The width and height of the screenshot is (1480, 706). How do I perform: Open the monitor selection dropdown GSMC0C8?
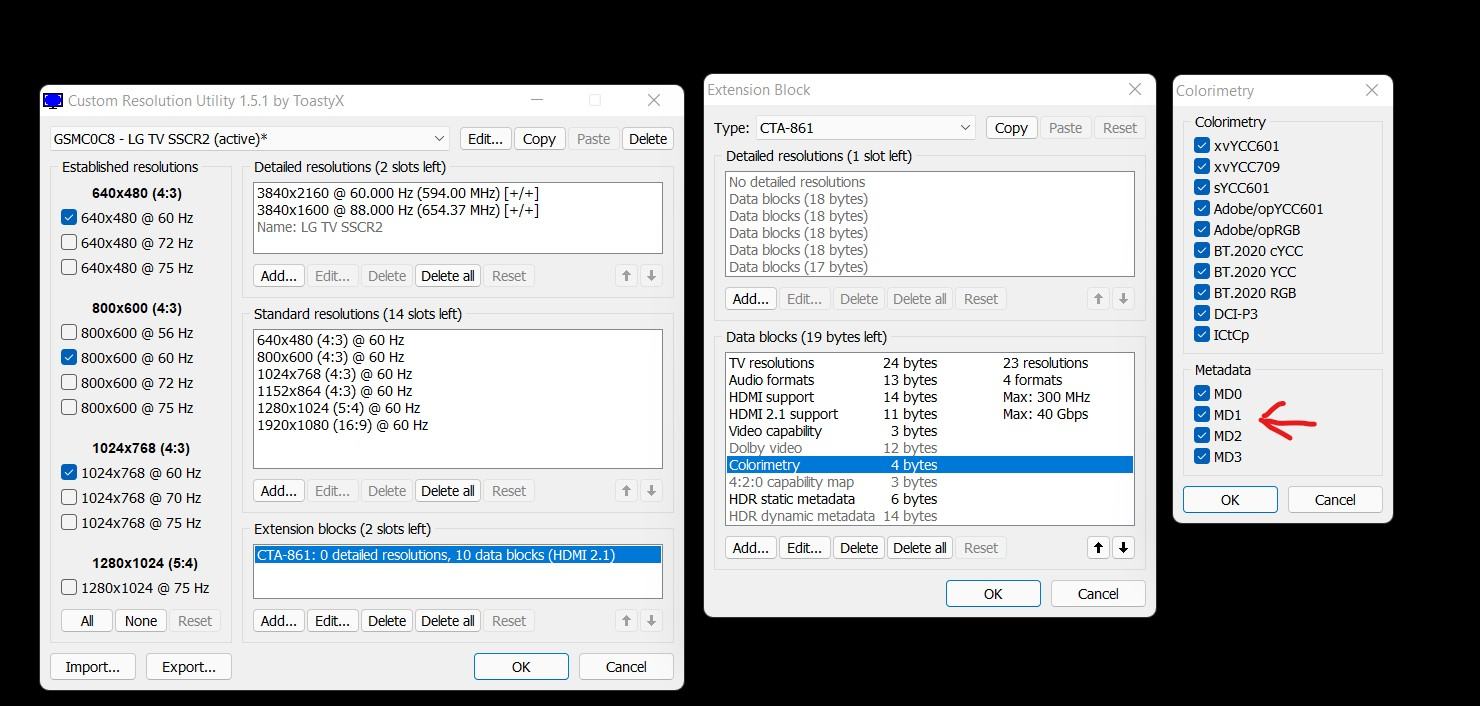(x=250, y=139)
